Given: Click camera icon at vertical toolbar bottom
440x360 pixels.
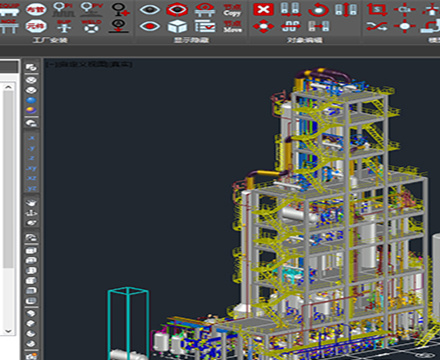Looking at the screenshot, I should click(x=31, y=356).
